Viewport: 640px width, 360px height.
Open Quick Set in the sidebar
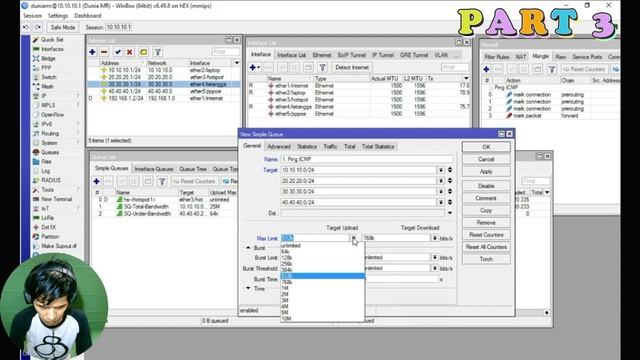[52, 40]
